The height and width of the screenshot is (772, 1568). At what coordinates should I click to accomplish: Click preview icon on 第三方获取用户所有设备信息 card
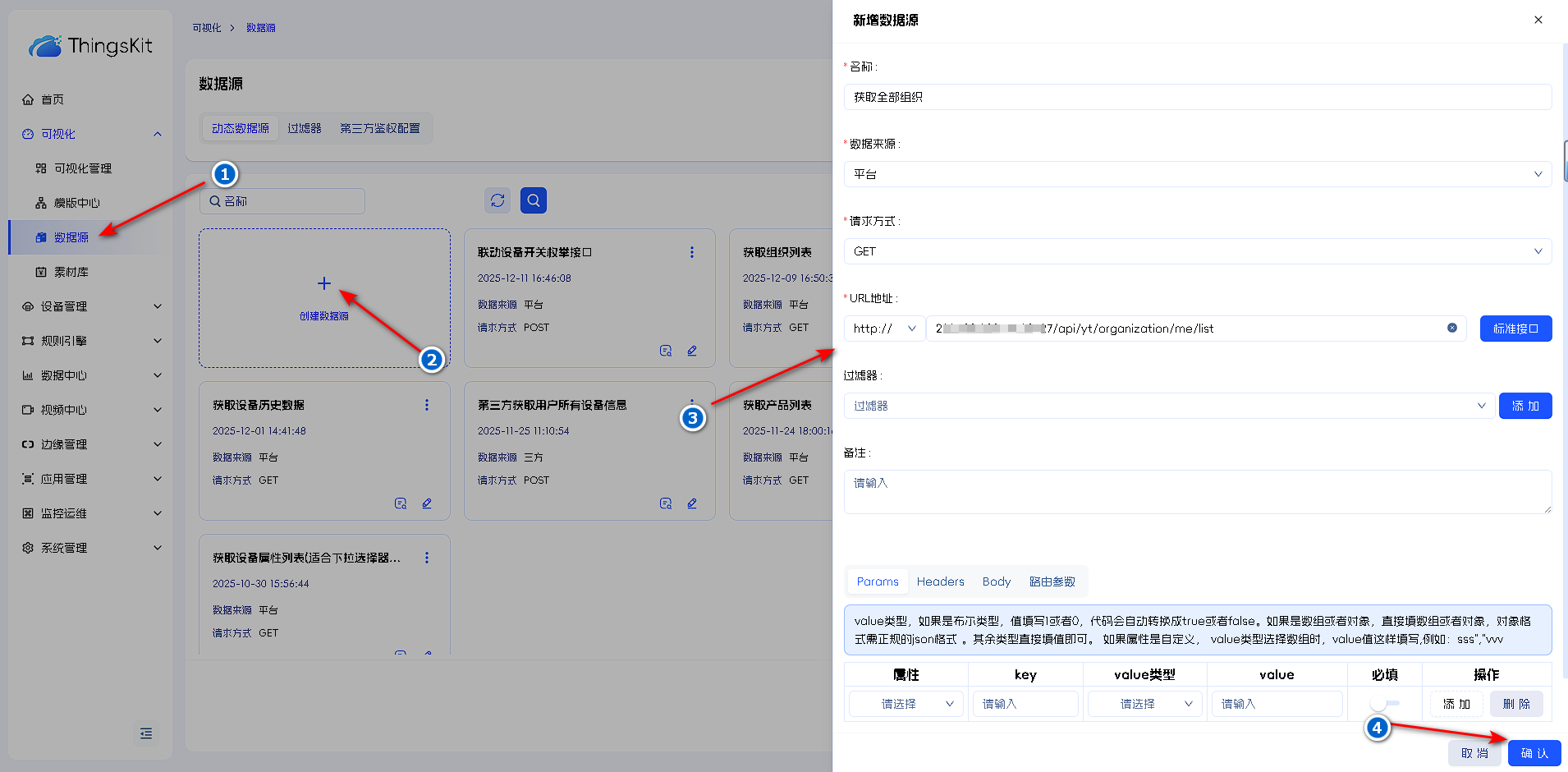point(666,503)
